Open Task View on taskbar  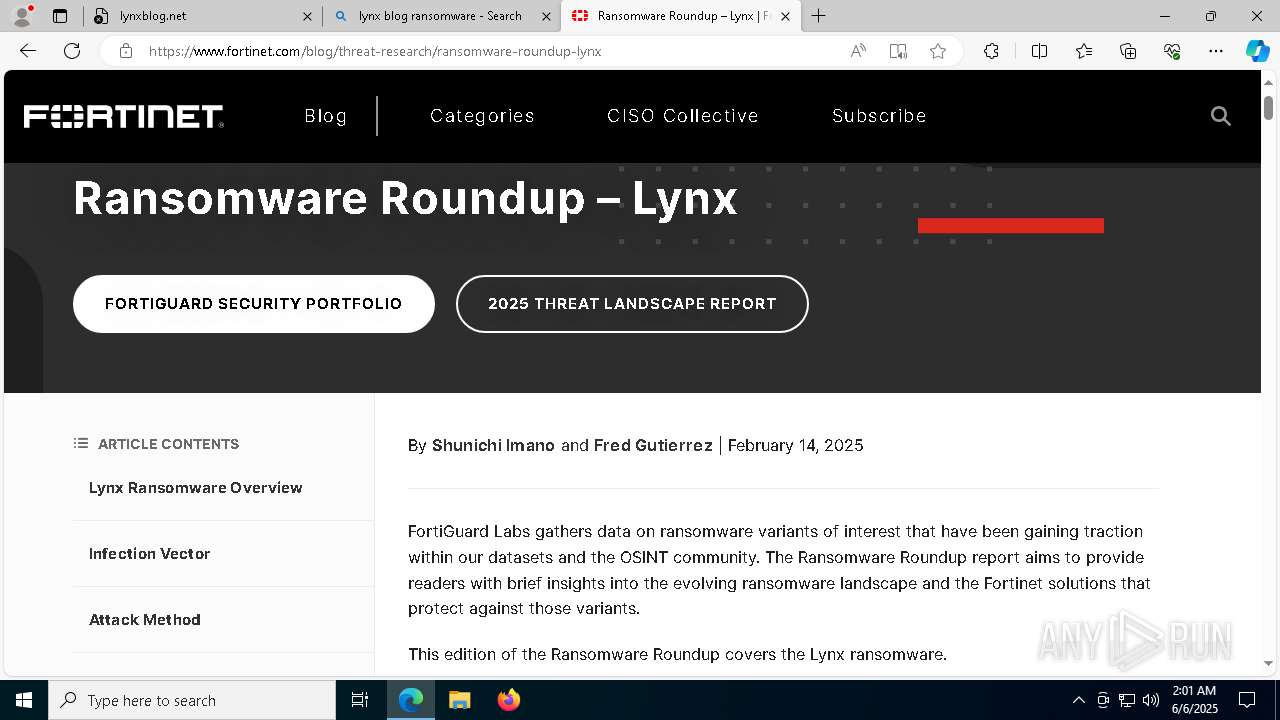click(x=360, y=700)
